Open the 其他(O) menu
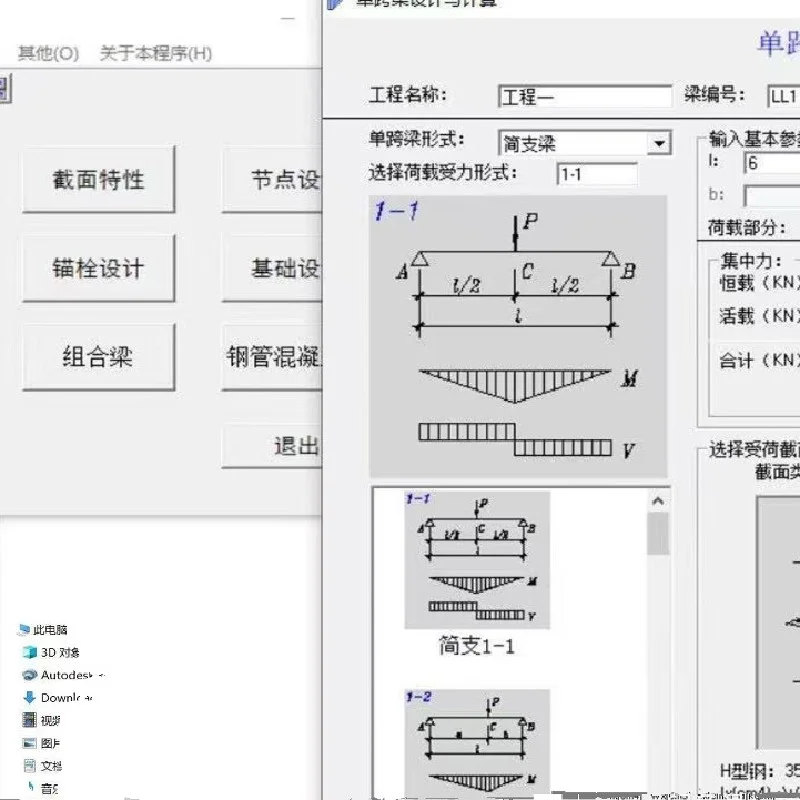Image resolution: width=800 pixels, height=800 pixels. [48, 53]
